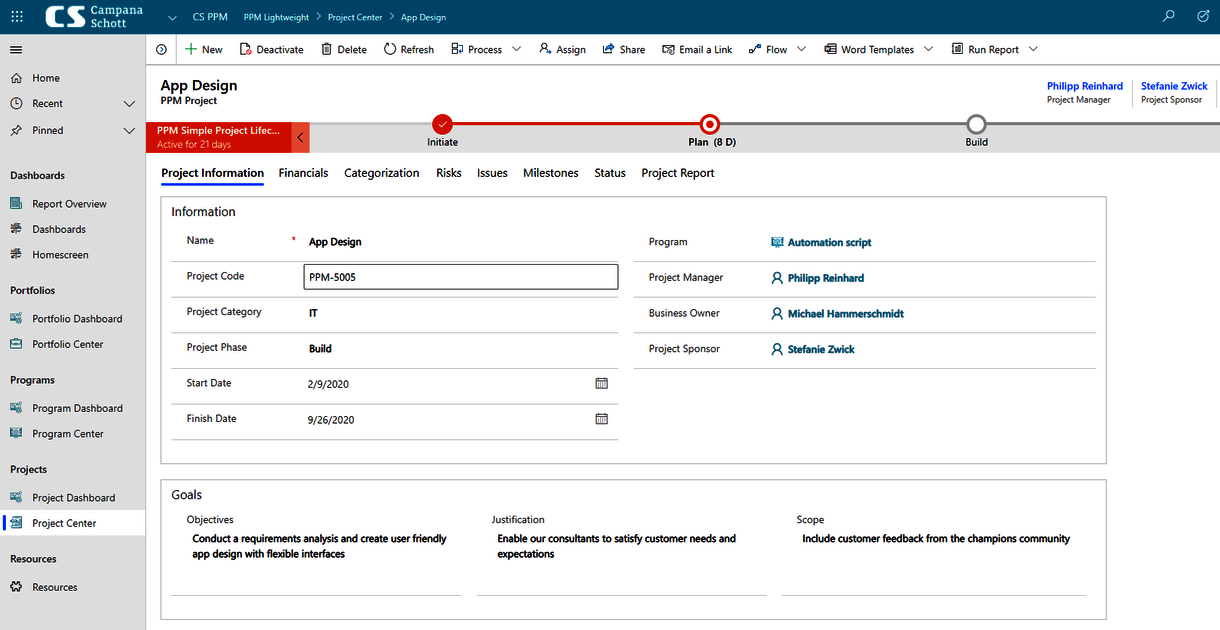Screen dimensions: 1220x630
Task: Open the Finish Date calendar picker
Action: (602, 419)
